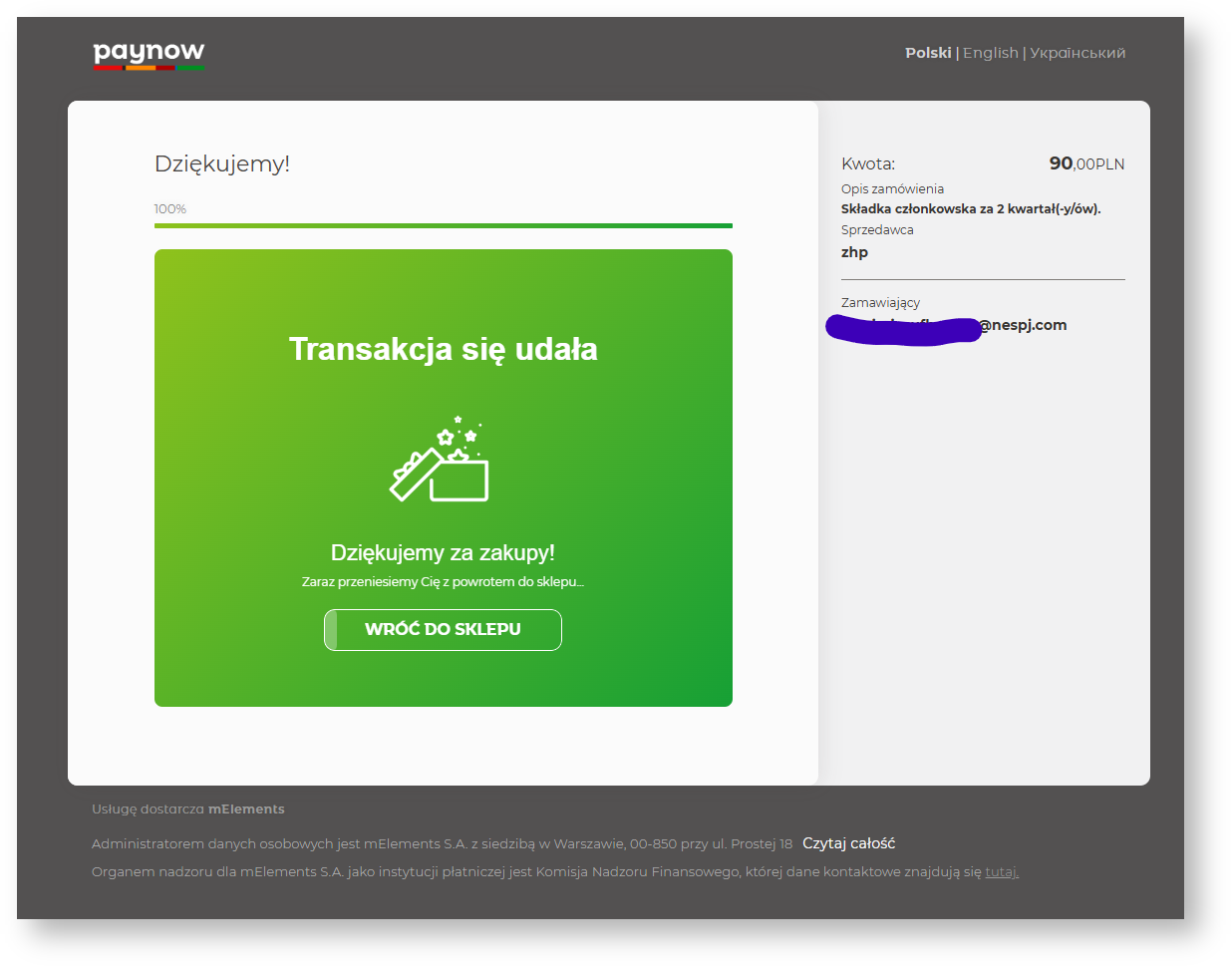
Task: Click the 'Usługę dostarcza mElements' text
Action: pyautogui.click(x=188, y=809)
